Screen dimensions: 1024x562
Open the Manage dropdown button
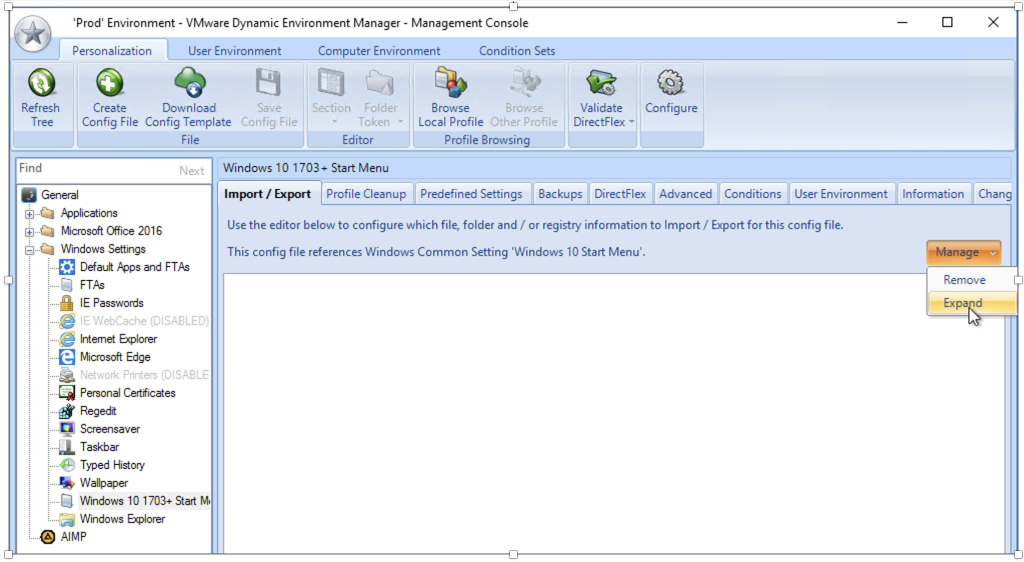[963, 252]
